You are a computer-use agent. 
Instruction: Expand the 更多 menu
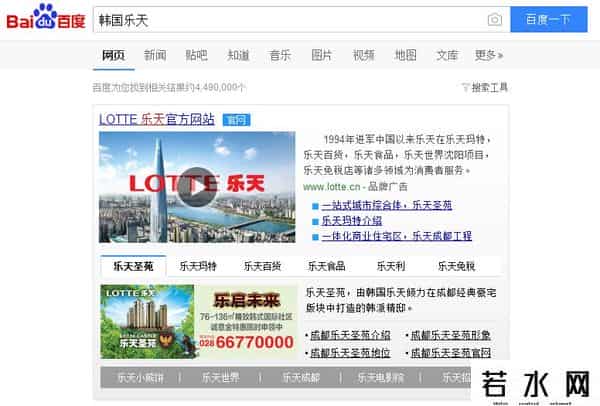[489, 55]
